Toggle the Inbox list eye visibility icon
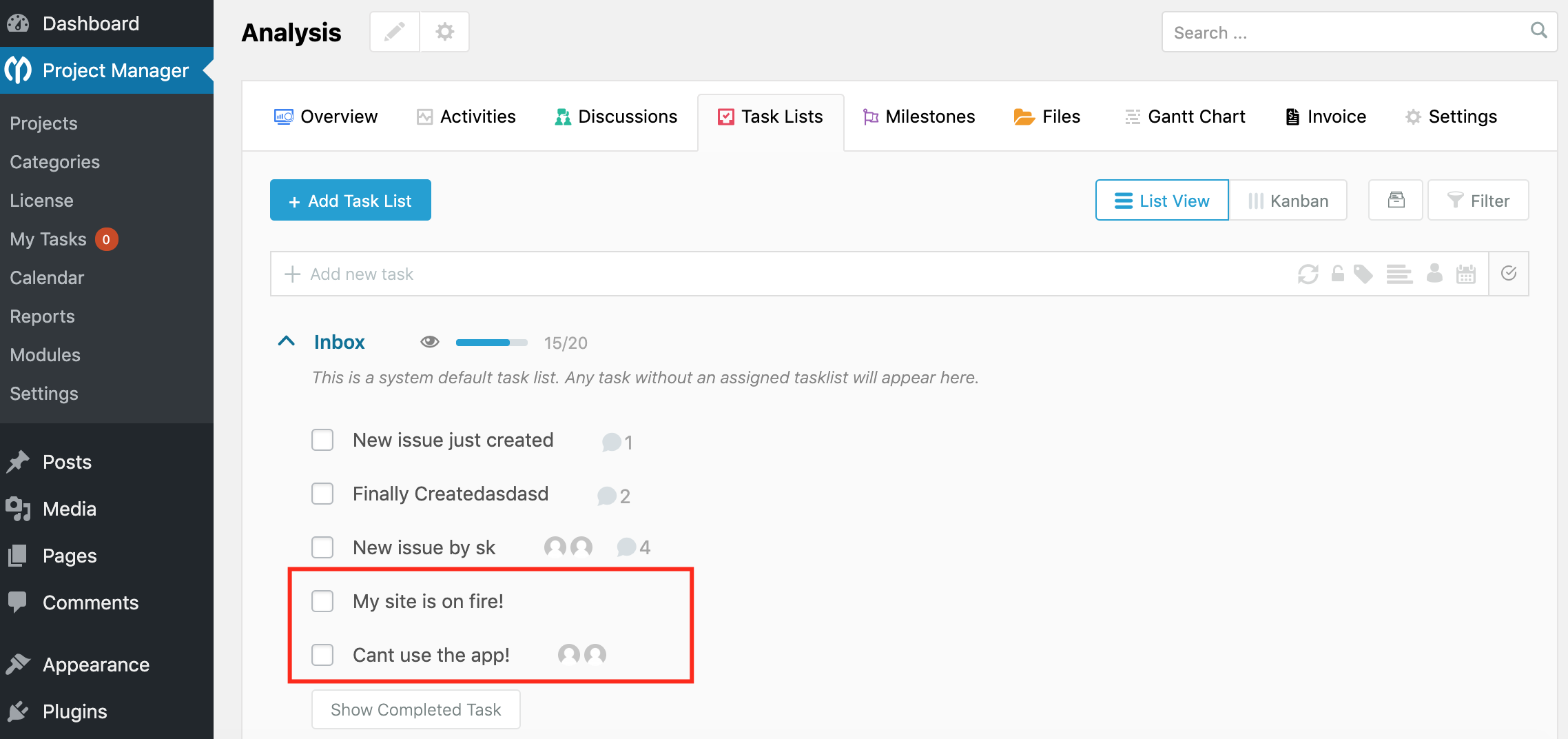The image size is (1568, 739). tap(430, 342)
